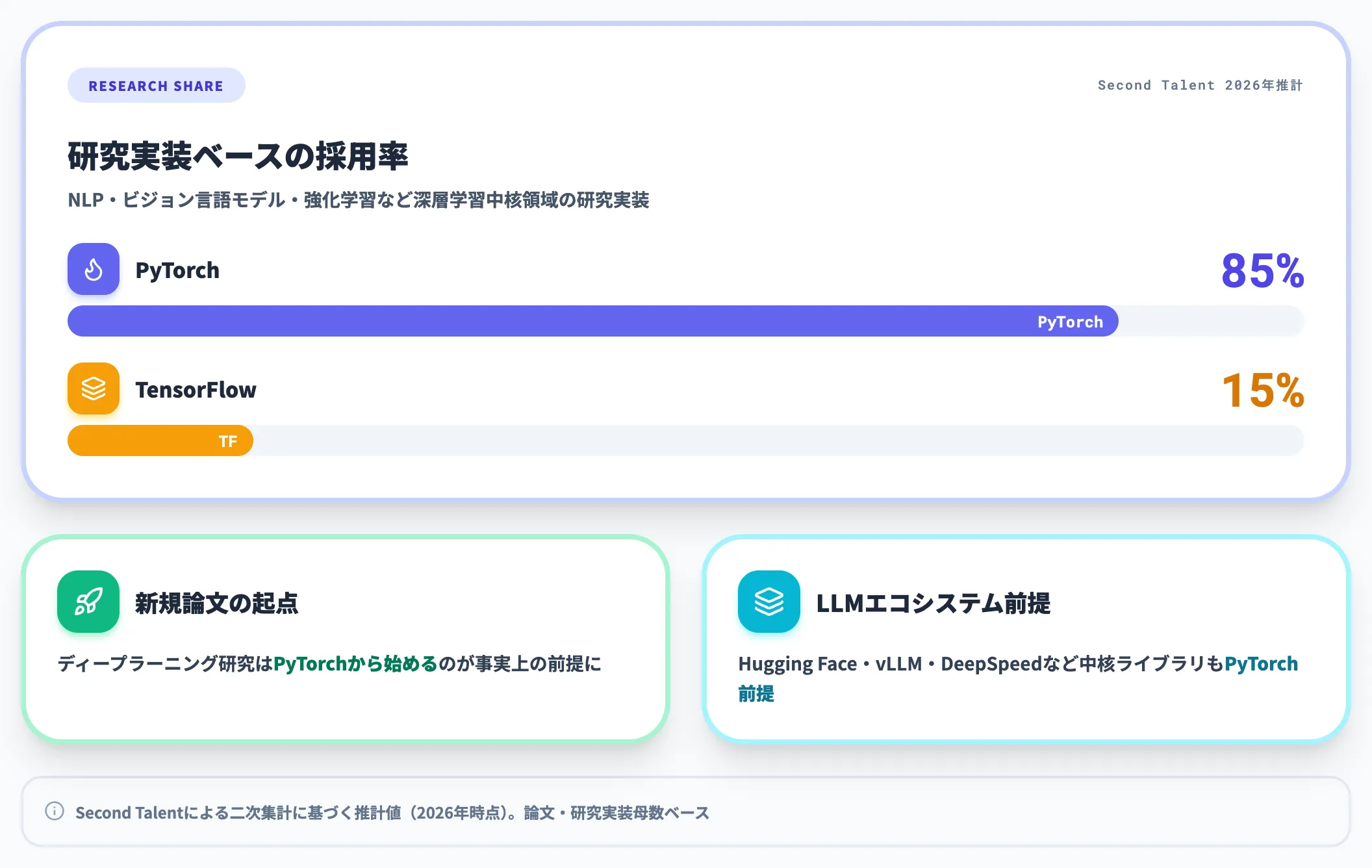
Task: Click the 85% PyTorch value
Action: pyautogui.click(x=1263, y=270)
